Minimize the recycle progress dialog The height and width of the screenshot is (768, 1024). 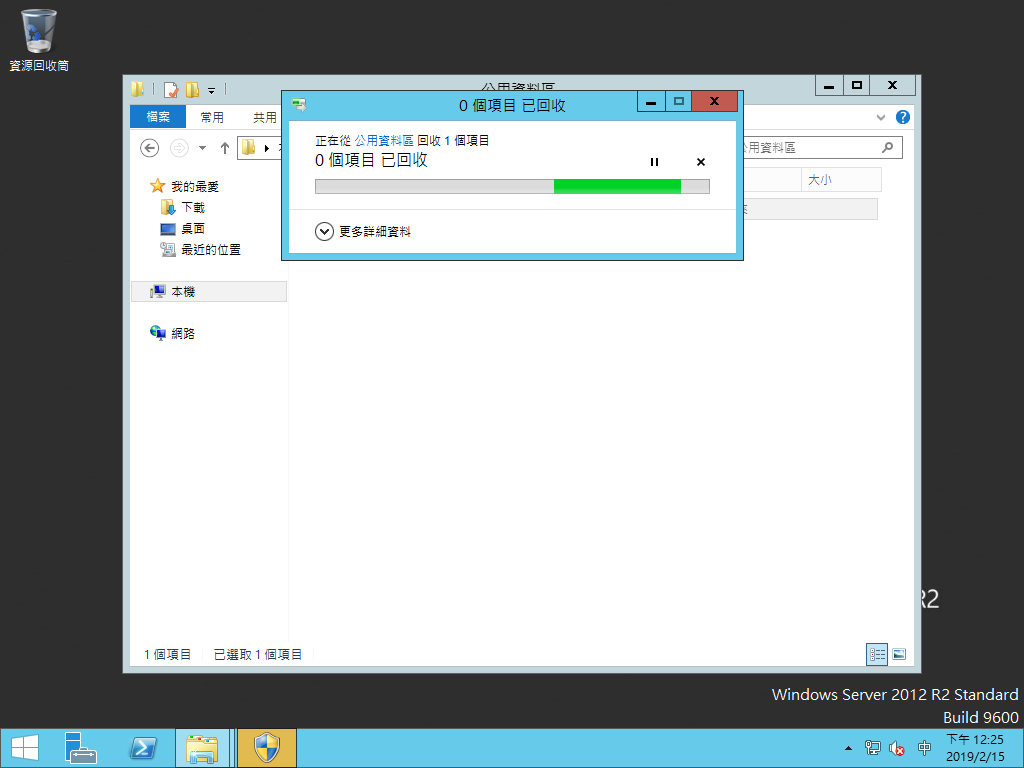pos(651,102)
